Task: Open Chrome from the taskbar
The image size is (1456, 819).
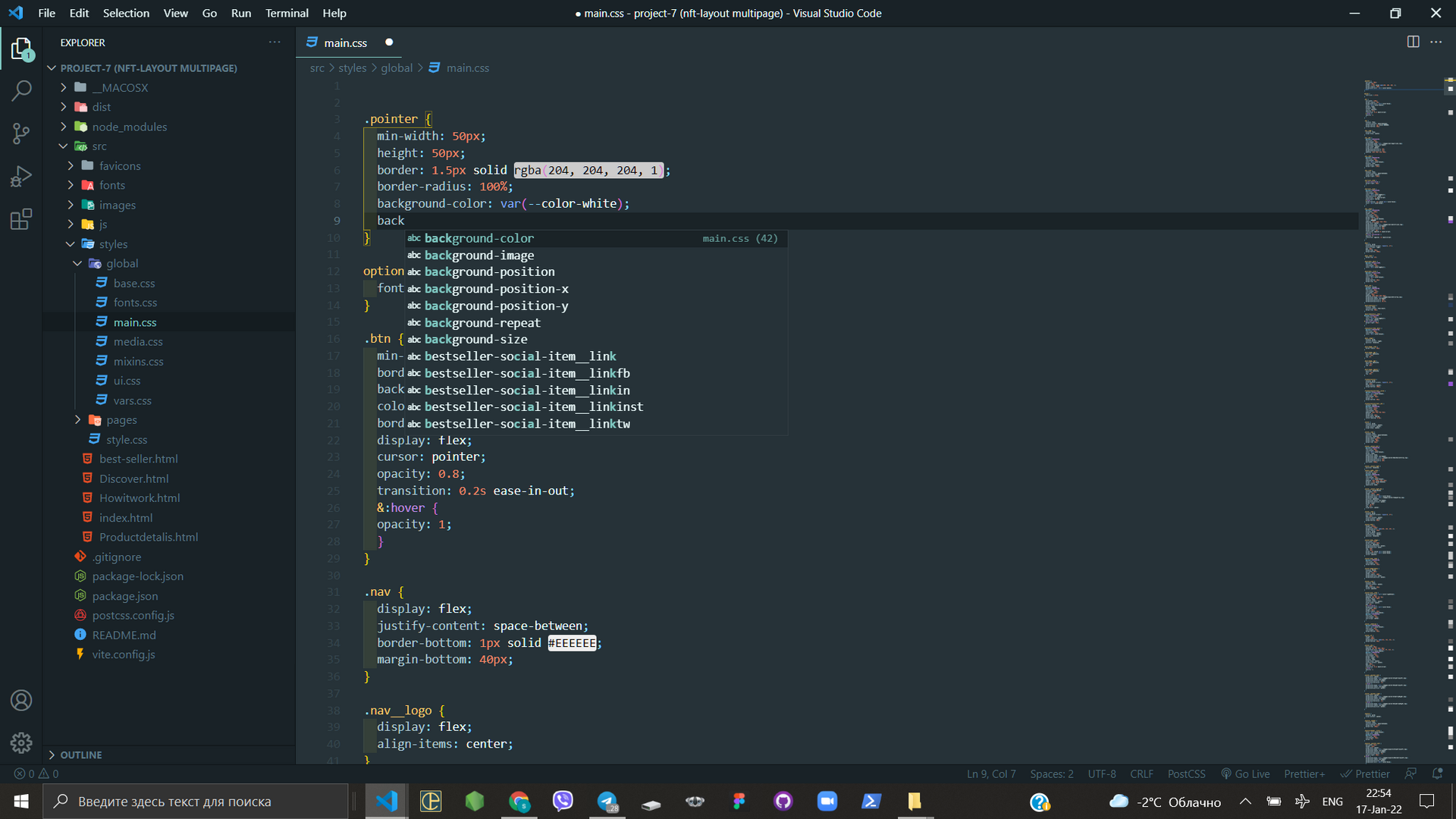Action: (x=519, y=802)
